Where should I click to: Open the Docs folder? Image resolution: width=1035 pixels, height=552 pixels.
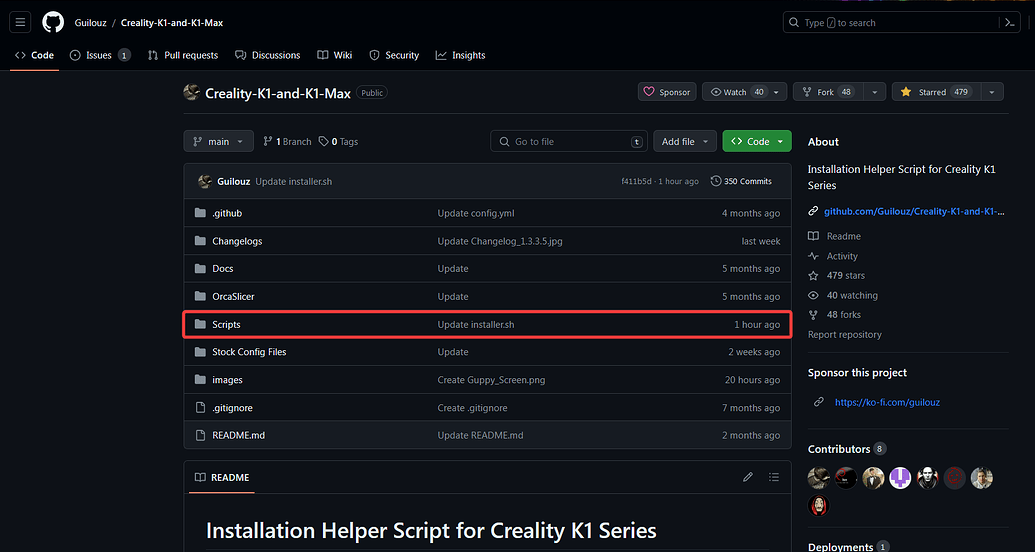pyautogui.click(x=222, y=269)
